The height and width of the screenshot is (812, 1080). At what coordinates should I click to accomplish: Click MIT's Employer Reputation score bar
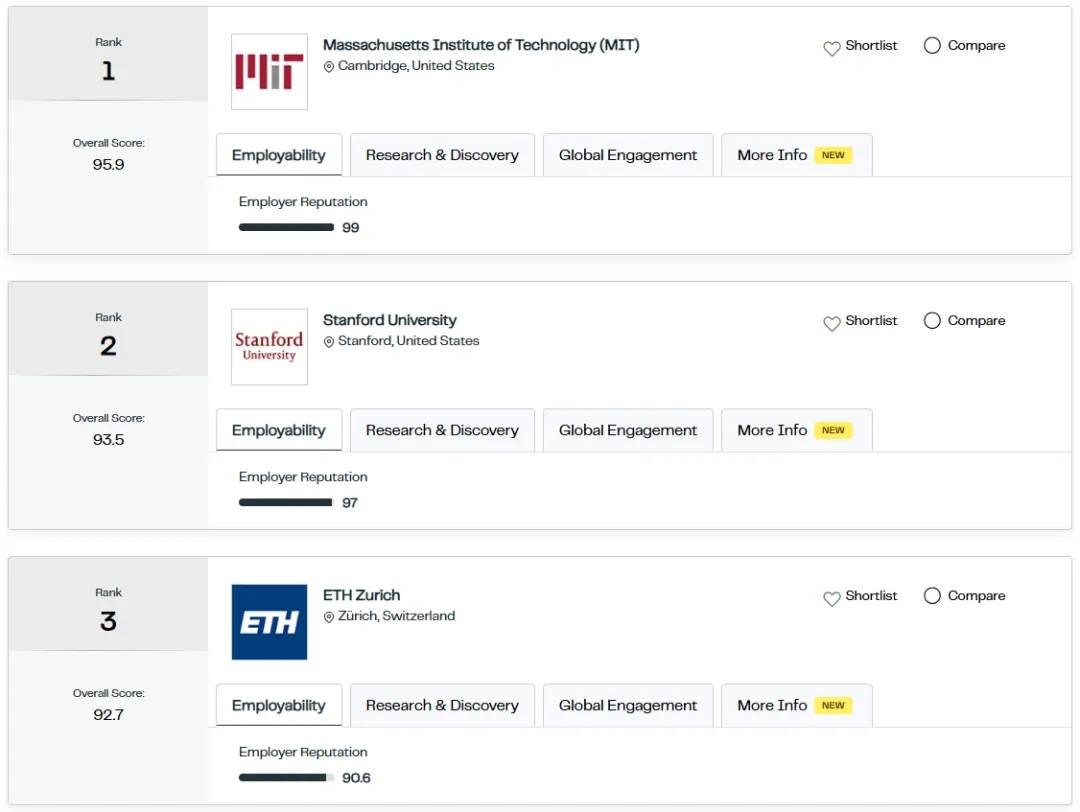(286, 228)
